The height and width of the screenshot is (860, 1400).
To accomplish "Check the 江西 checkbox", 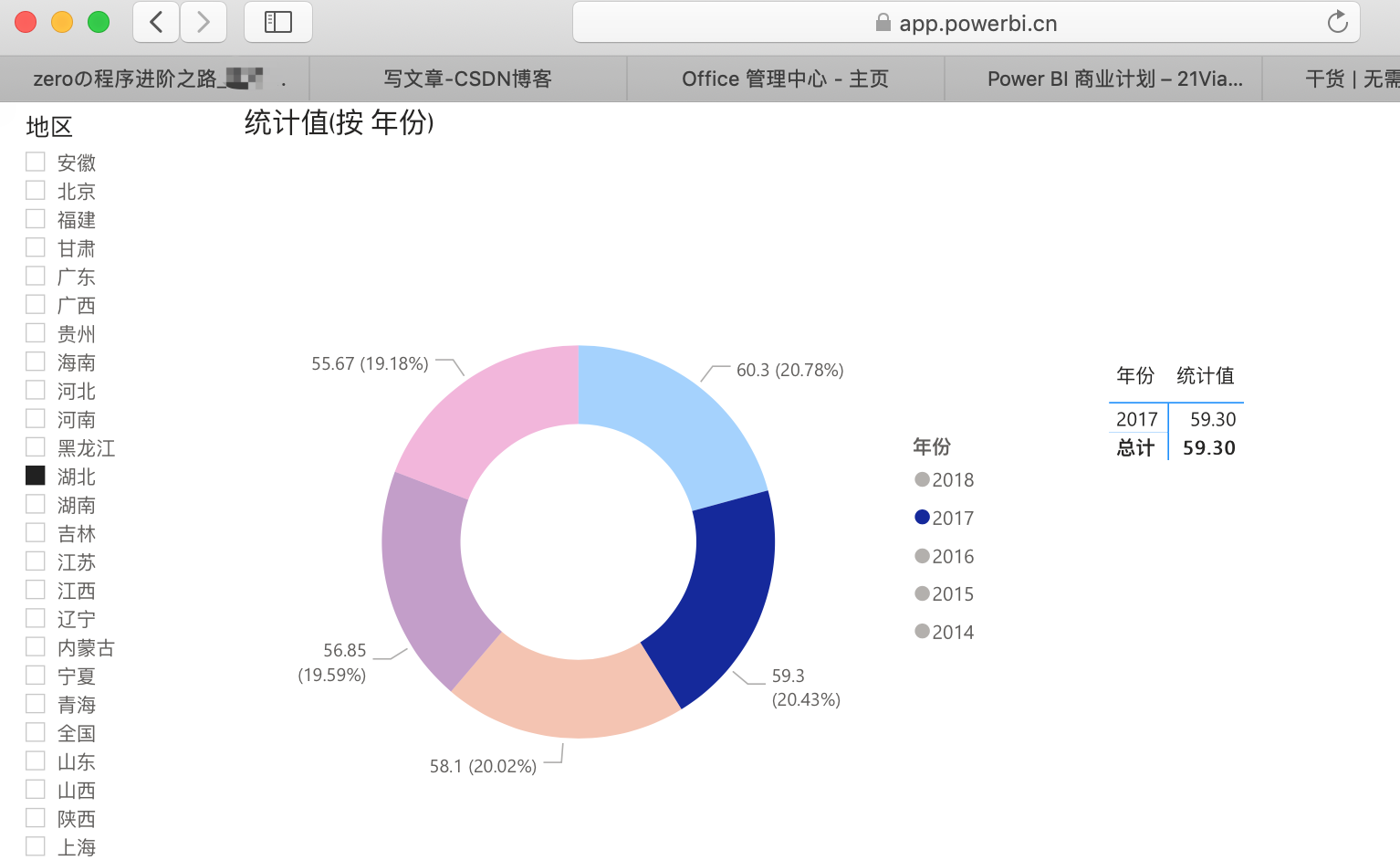I will coord(36,589).
